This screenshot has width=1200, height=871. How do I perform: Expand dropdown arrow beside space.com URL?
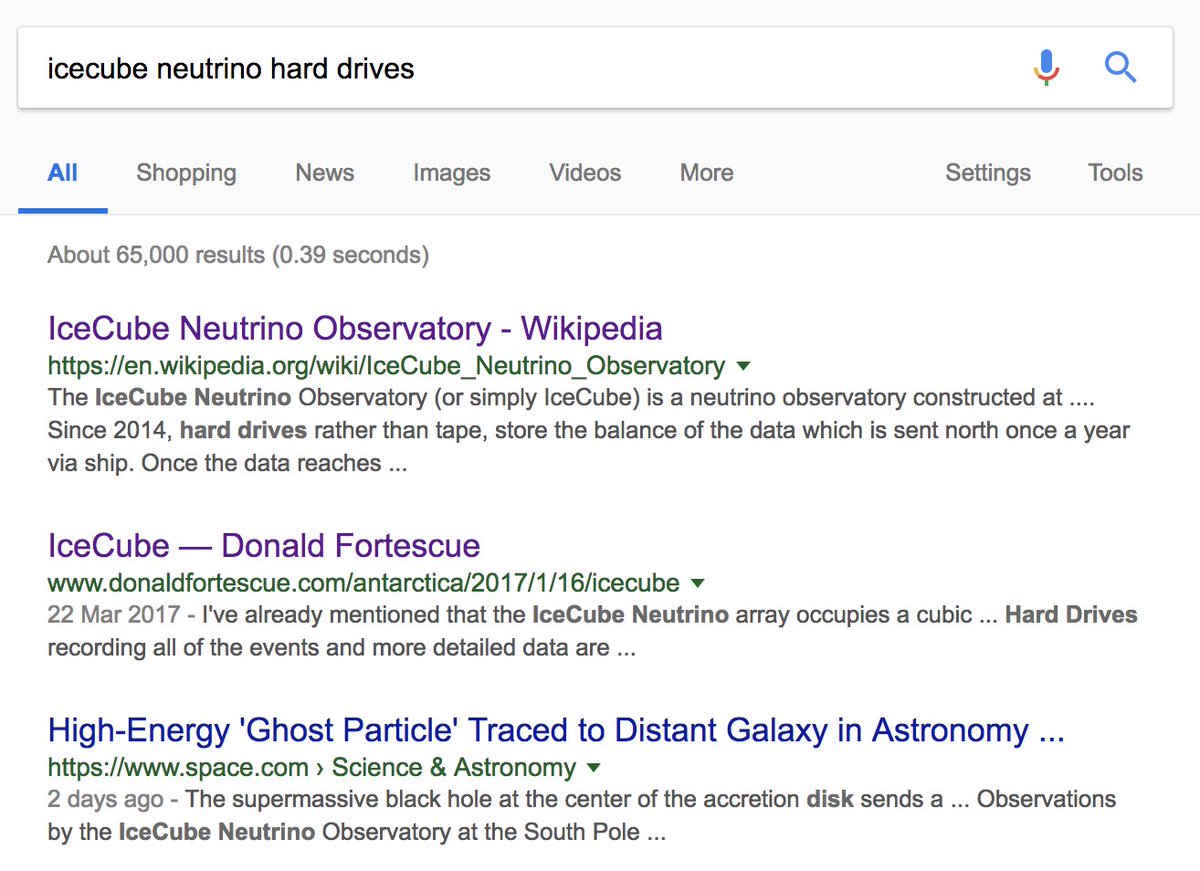click(593, 768)
